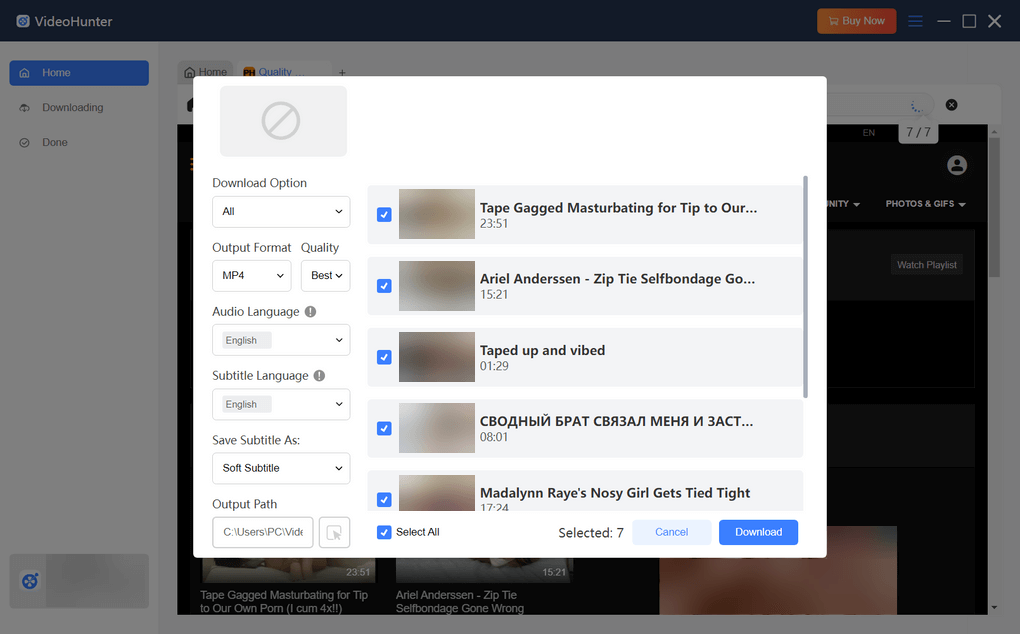This screenshot has height=634, width=1020.
Task: Click the Subtitle Language info icon
Action: 319,376
